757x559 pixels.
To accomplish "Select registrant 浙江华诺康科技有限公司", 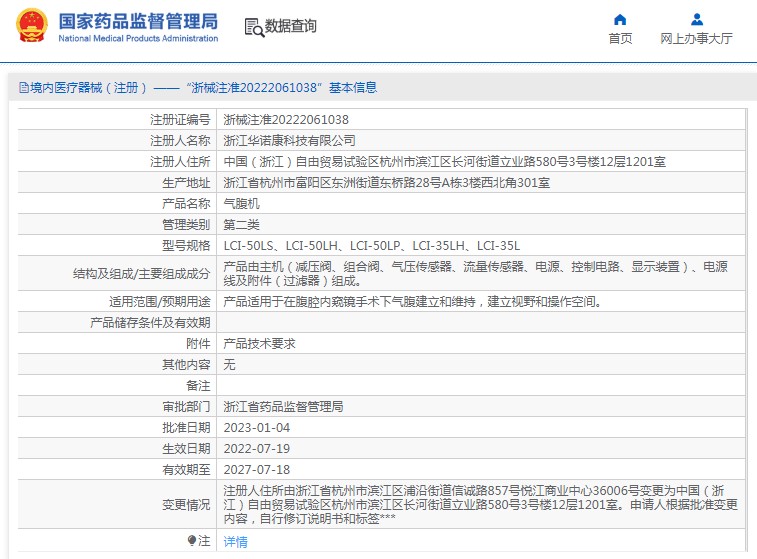I will click(290, 140).
